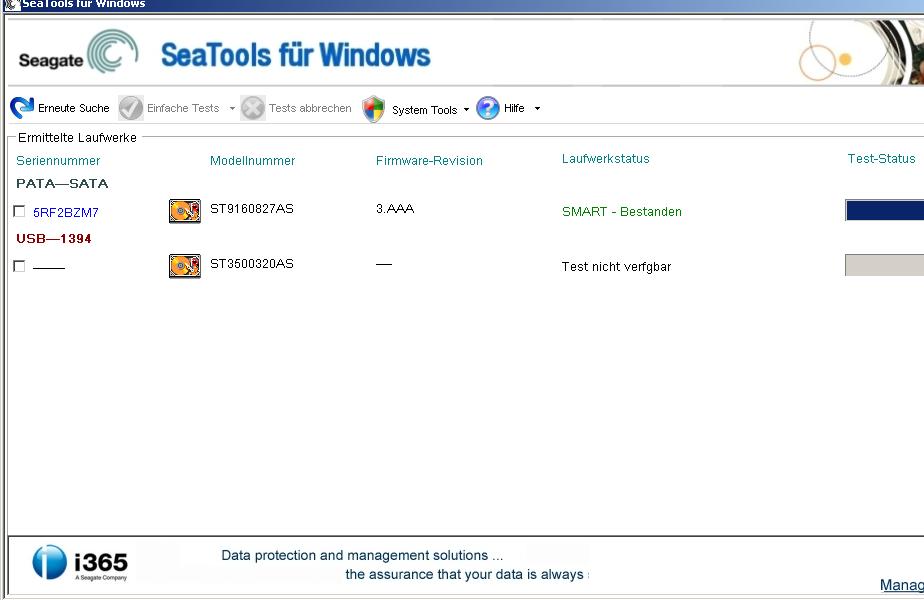Click the gray test progress bar for ST3500320AS
924x600 pixels.
(x=885, y=265)
